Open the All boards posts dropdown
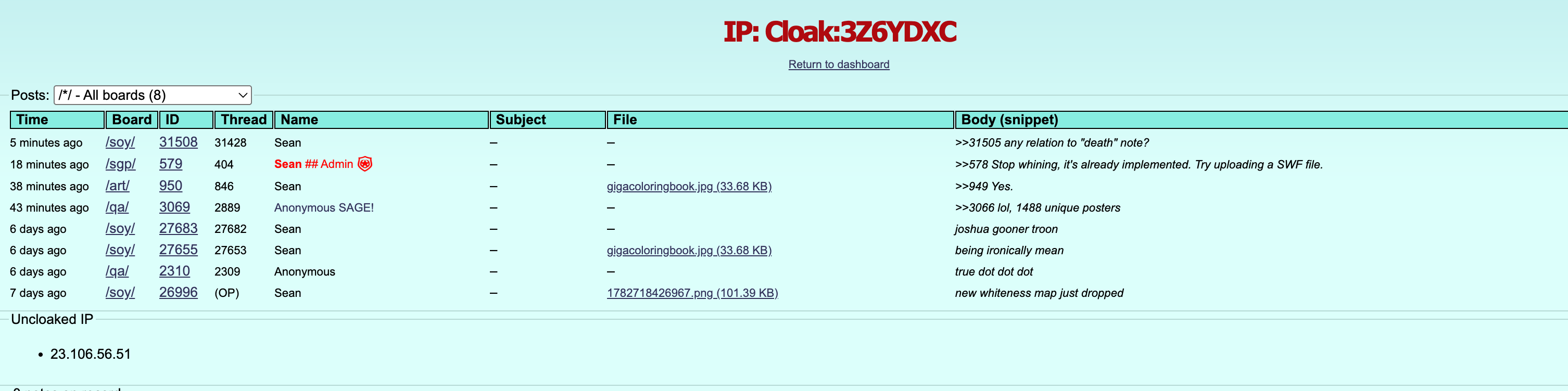This screenshot has height=391, width=1568. (x=153, y=95)
